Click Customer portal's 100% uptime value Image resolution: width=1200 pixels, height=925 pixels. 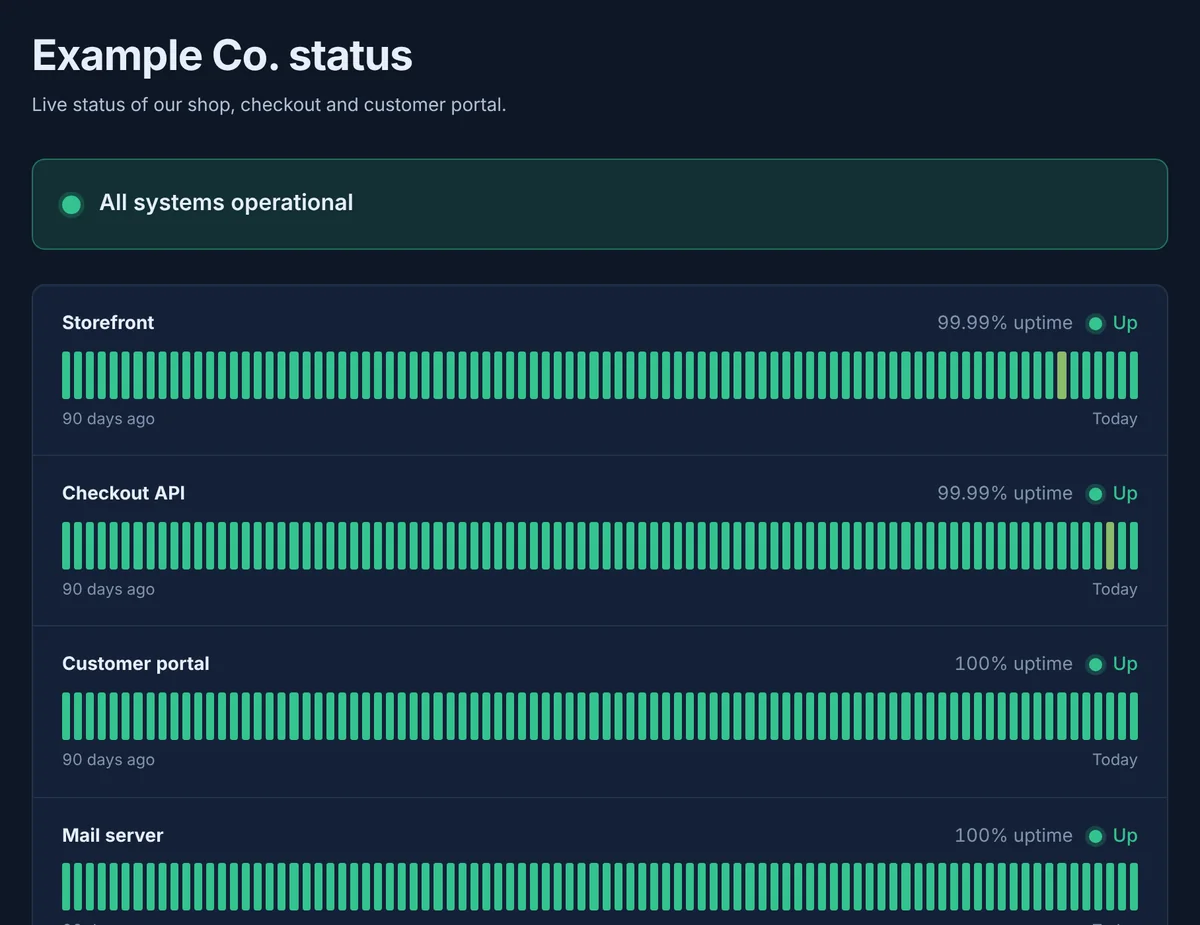click(1013, 664)
